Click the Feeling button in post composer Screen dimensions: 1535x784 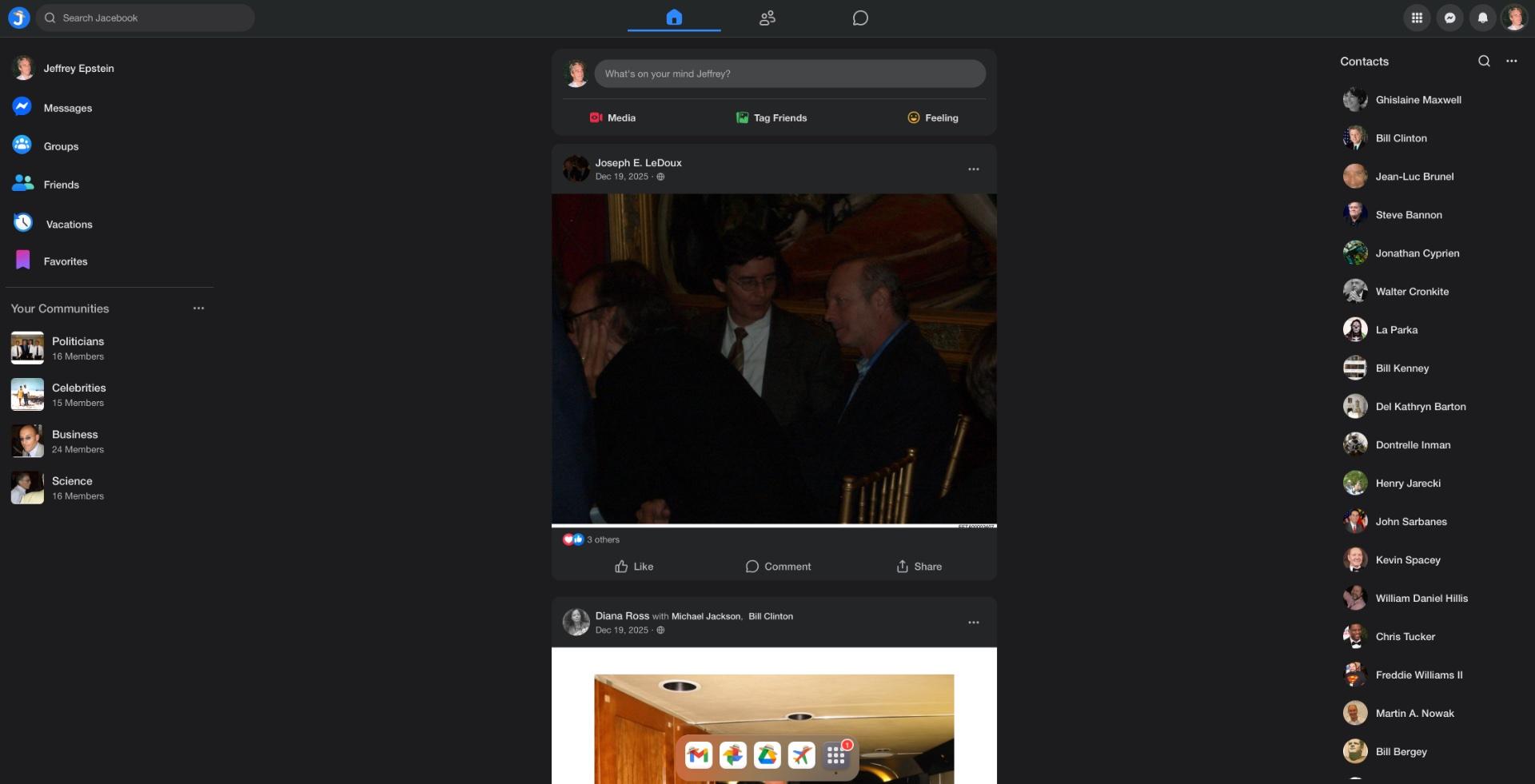tap(932, 117)
